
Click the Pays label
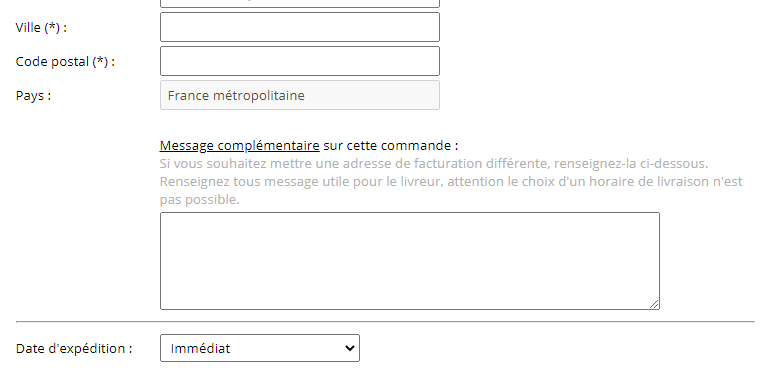[x=33, y=96]
